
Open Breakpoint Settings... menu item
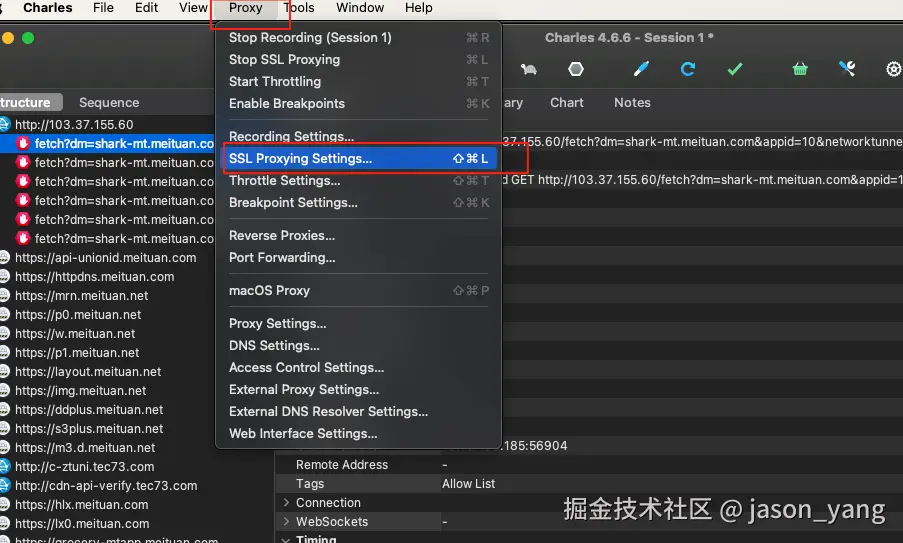tap(358, 203)
